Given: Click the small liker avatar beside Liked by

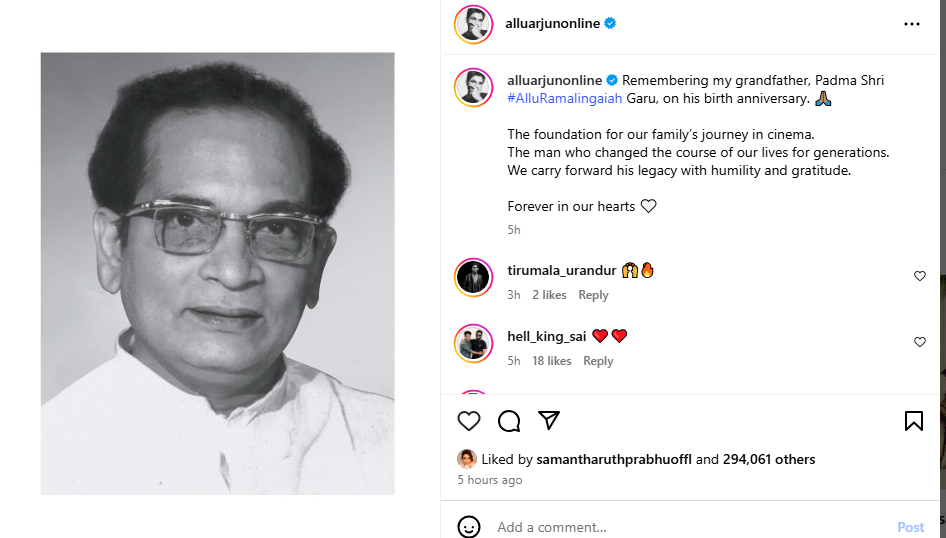Looking at the screenshot, I should coord(466,459).
